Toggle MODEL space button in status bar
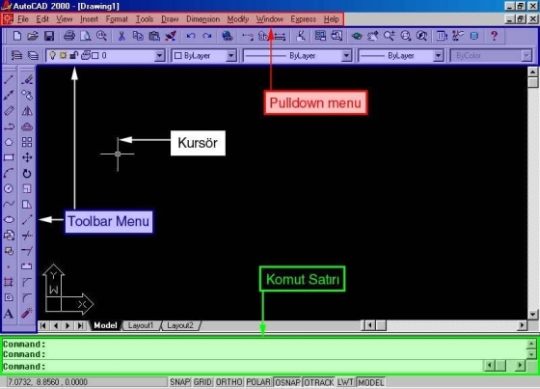This screenshot has height=389, width=540. coord(371,382)
